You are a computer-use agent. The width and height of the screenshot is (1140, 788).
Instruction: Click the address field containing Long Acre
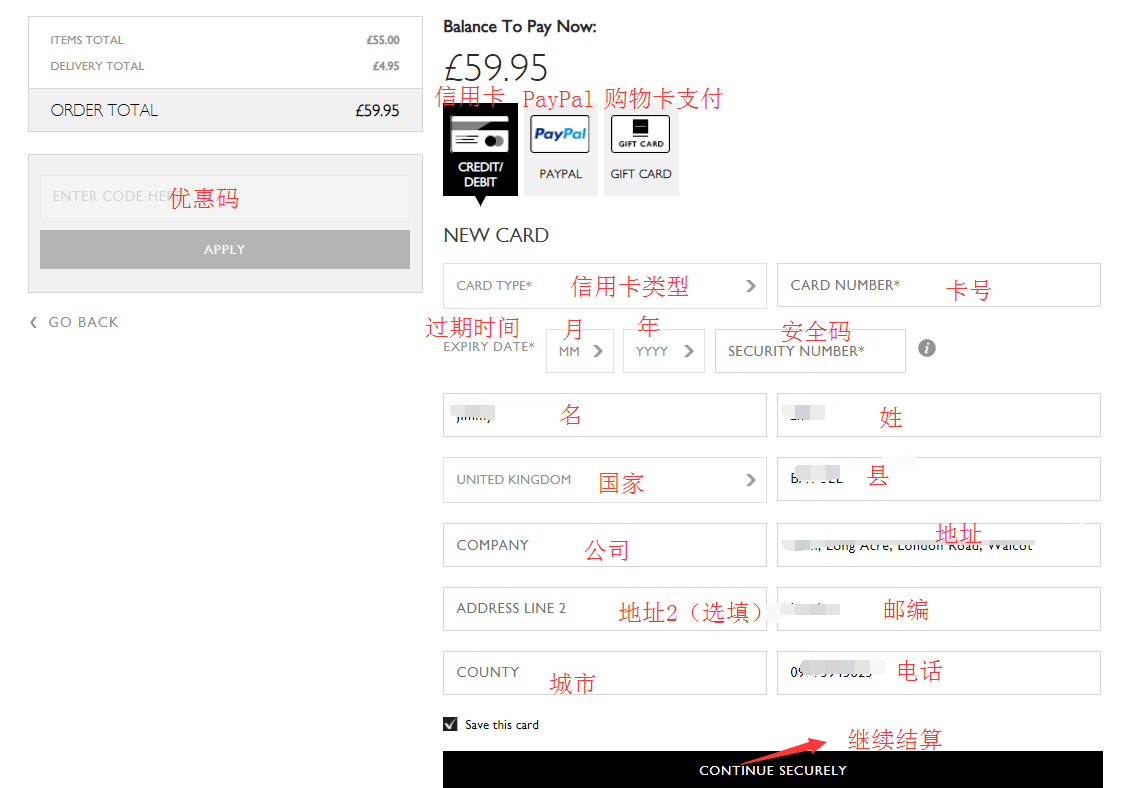click(938, 545)
